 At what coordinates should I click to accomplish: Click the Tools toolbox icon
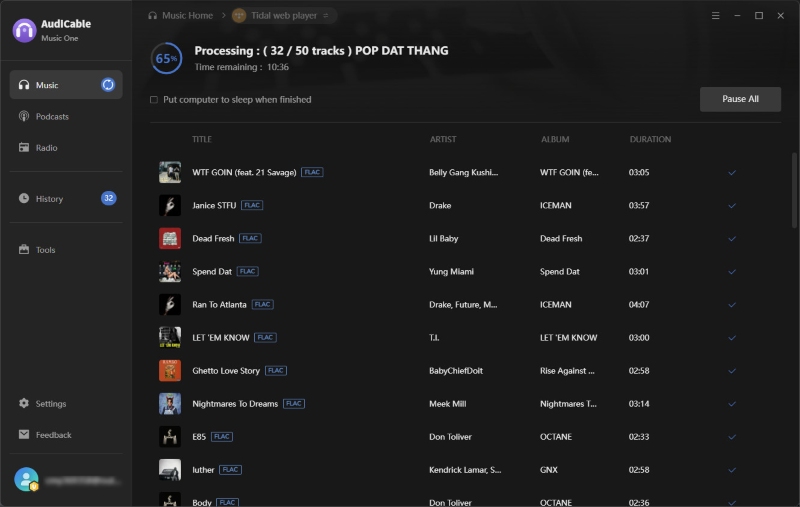coord(24,249)
